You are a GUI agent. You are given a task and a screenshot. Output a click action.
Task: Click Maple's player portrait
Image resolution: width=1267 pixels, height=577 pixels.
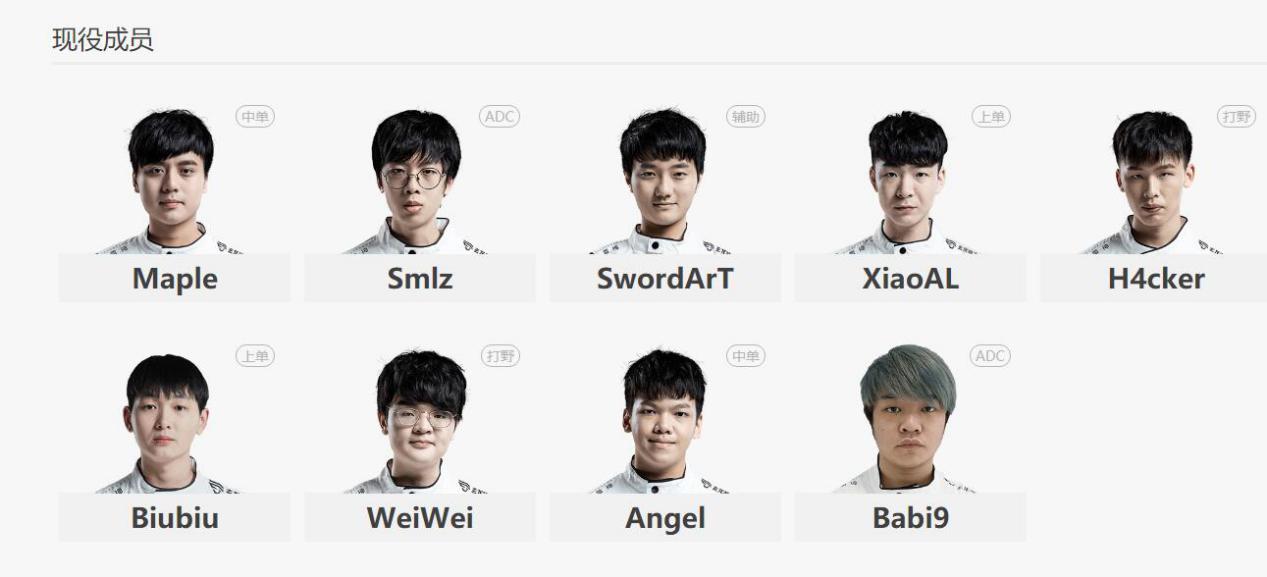click(173, 180)
